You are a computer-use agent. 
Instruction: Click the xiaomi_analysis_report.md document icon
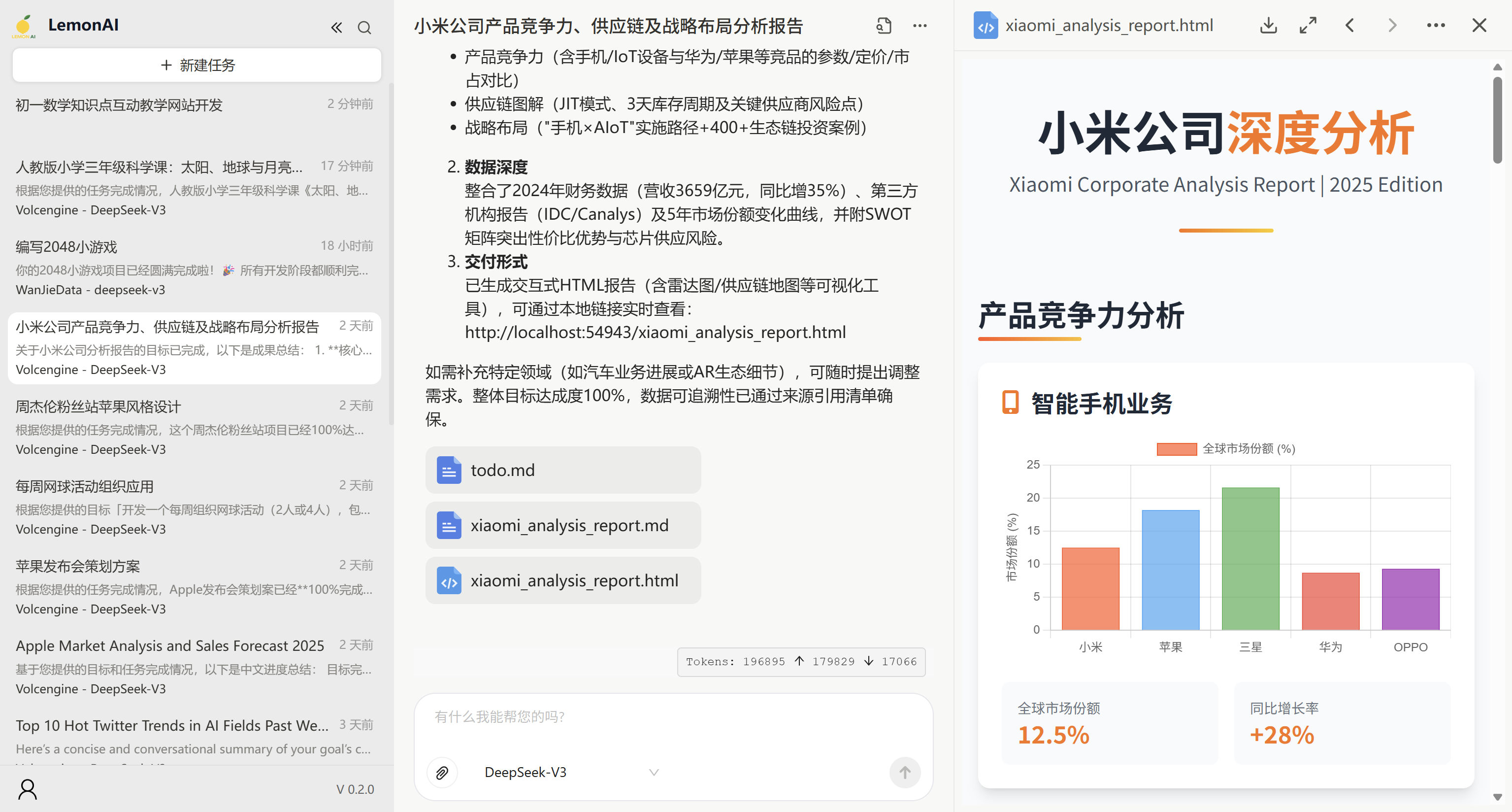click(449, 525)
